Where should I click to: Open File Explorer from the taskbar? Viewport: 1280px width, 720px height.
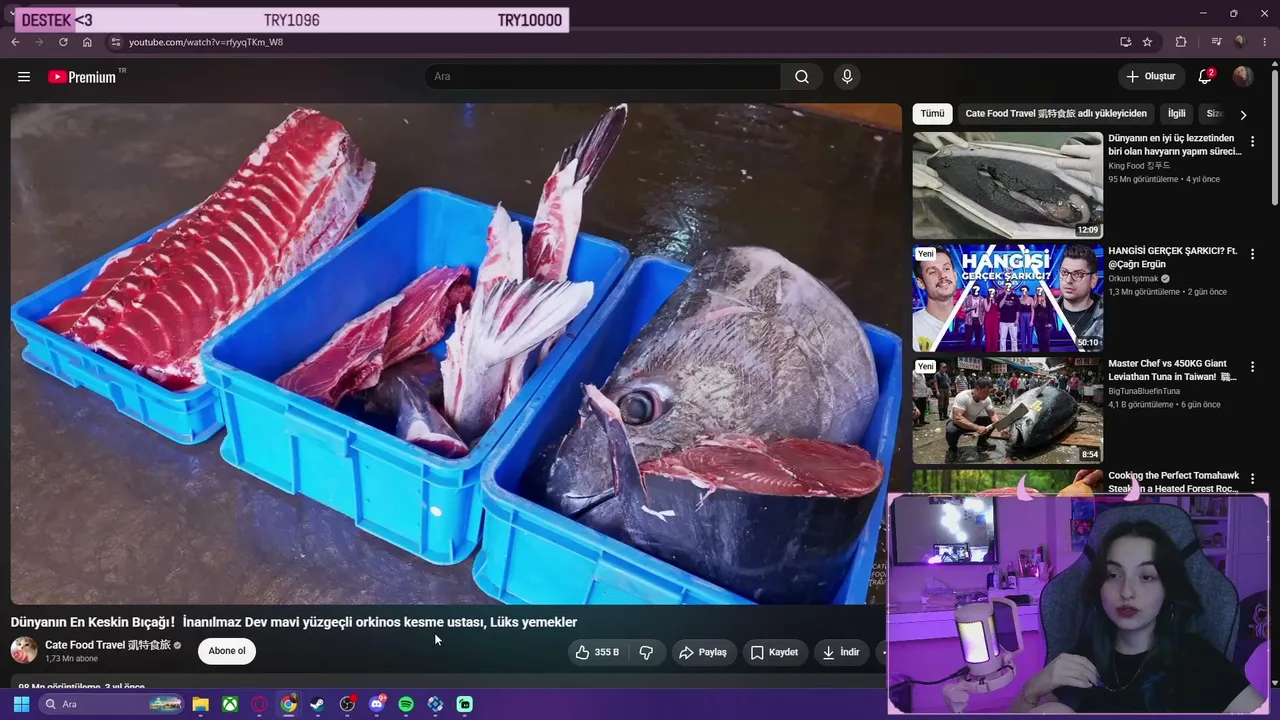point(200,704)
